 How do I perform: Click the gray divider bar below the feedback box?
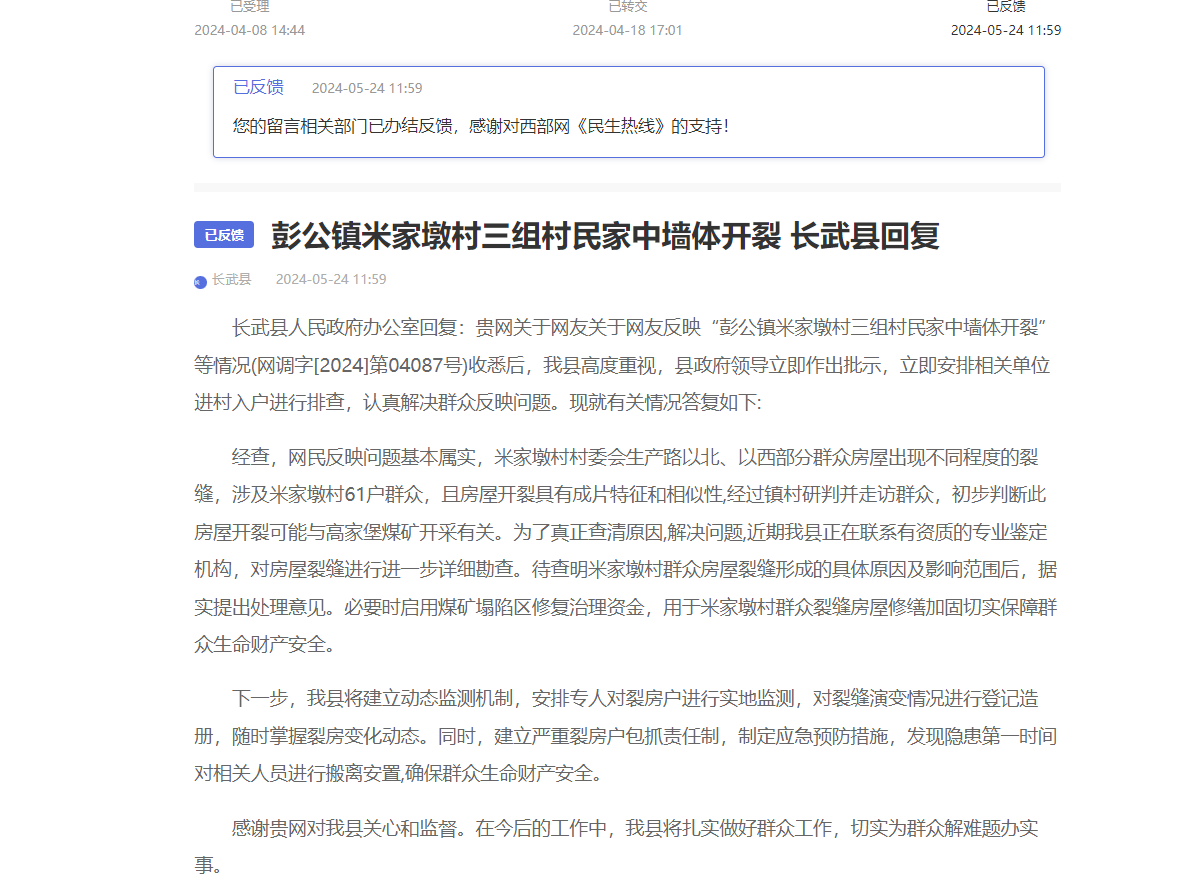(x=627, y=187)
